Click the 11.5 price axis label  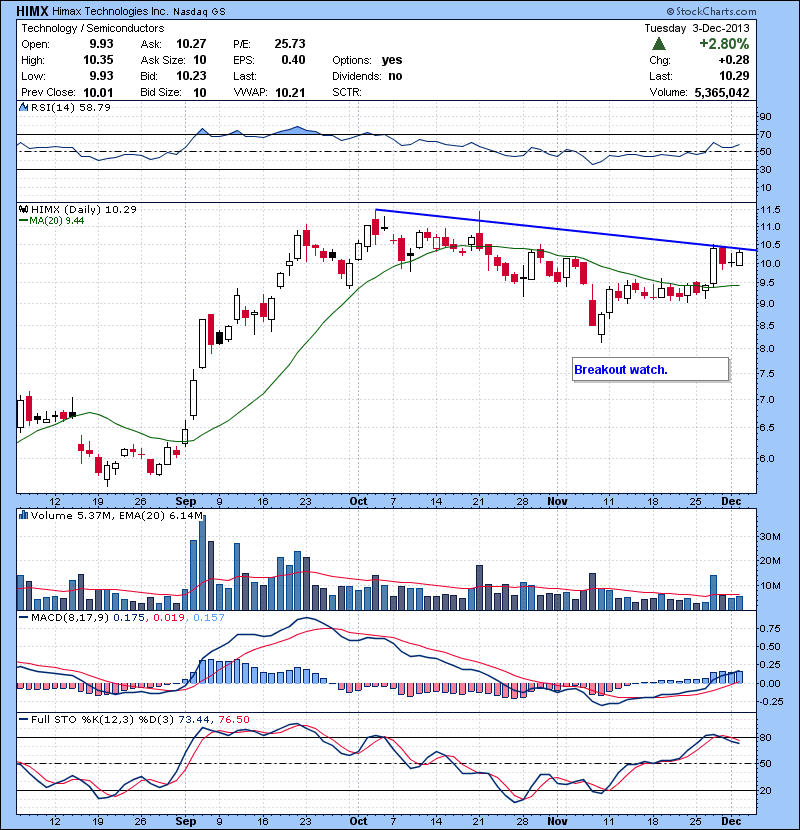(770, 210)
